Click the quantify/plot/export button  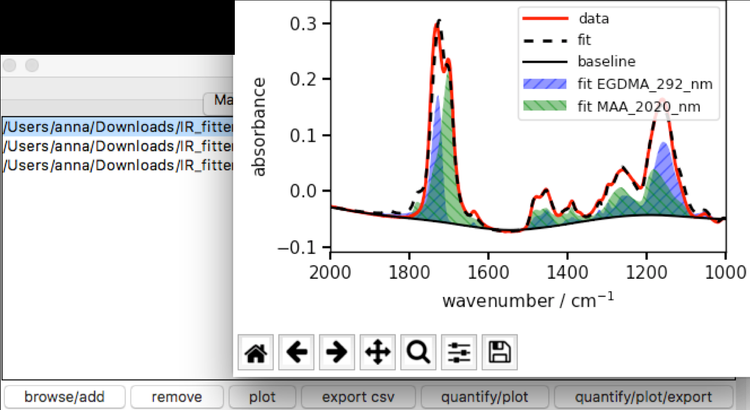pos(643,397)
